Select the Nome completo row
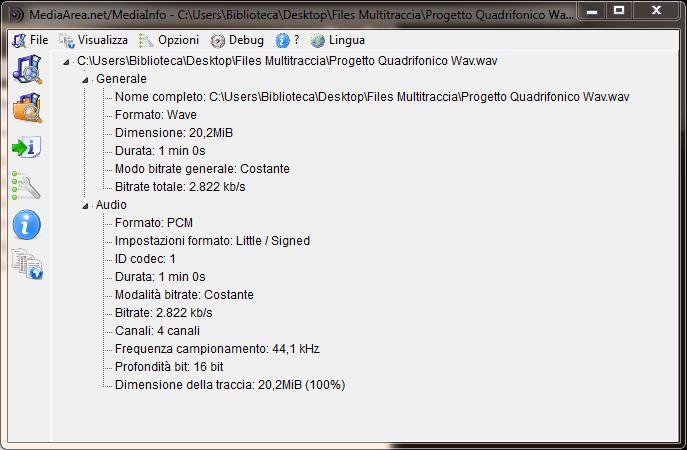This screenshot has height=450, width=687. pos(372,97)
